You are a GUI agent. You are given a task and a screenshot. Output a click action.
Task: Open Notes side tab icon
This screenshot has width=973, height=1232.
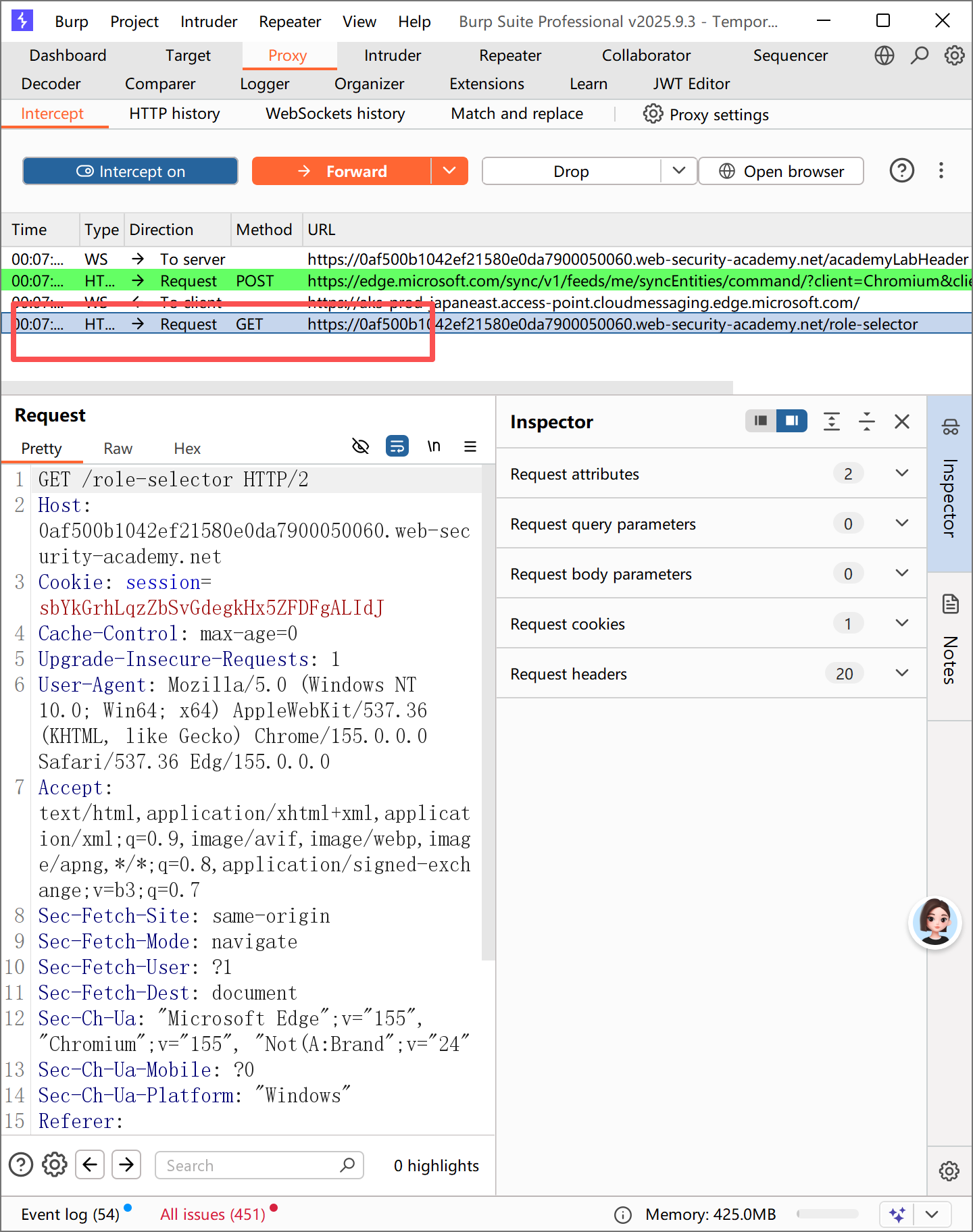point(951,604)
